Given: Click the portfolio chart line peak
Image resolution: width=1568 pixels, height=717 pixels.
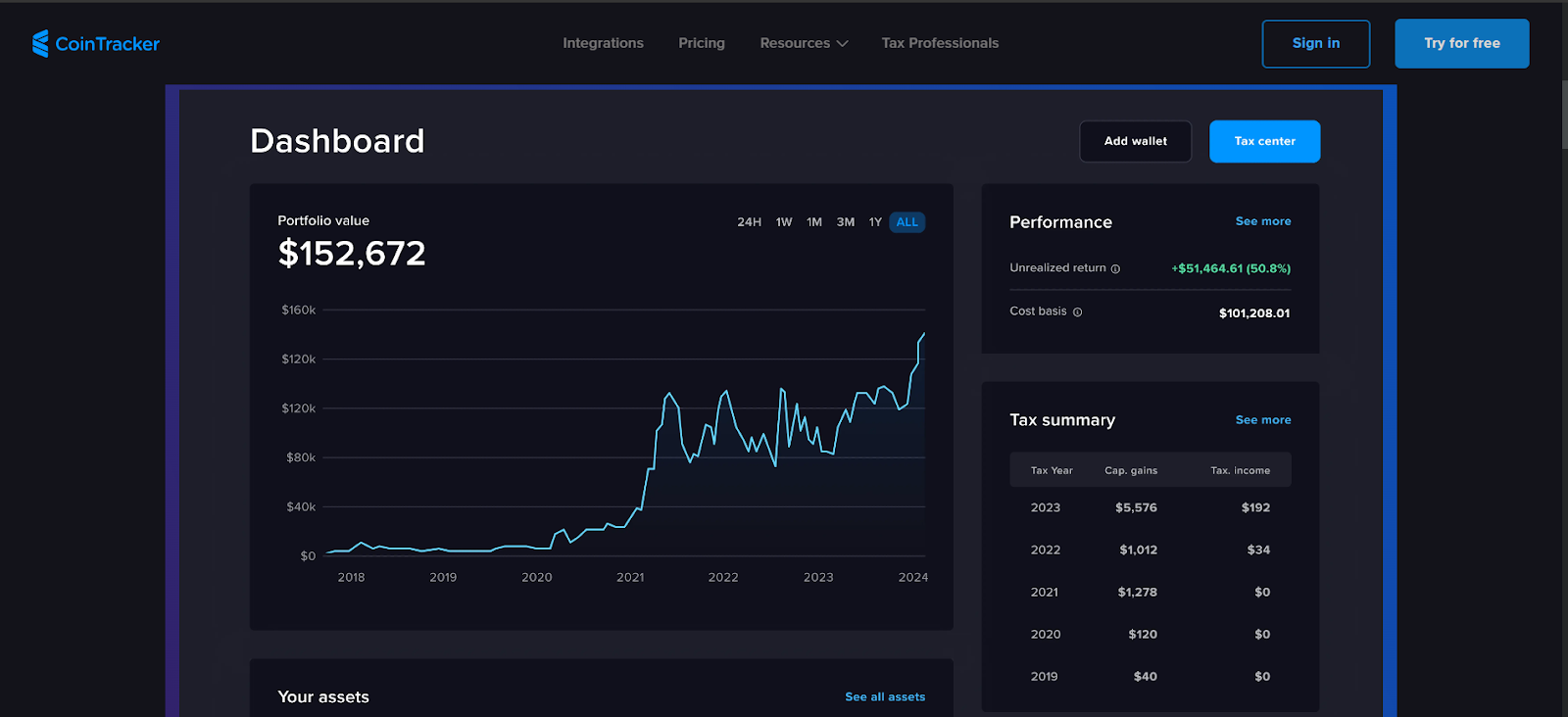Looking at the screenshot, I should tap(923, 335).
